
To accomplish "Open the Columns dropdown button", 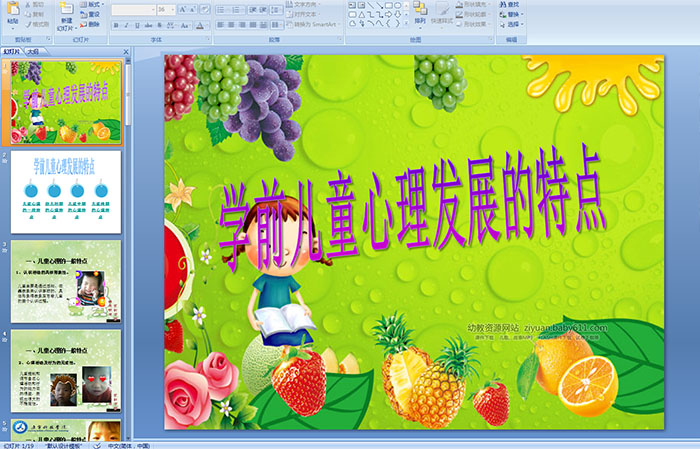I will pyautogui.click(x=277, y=25).
